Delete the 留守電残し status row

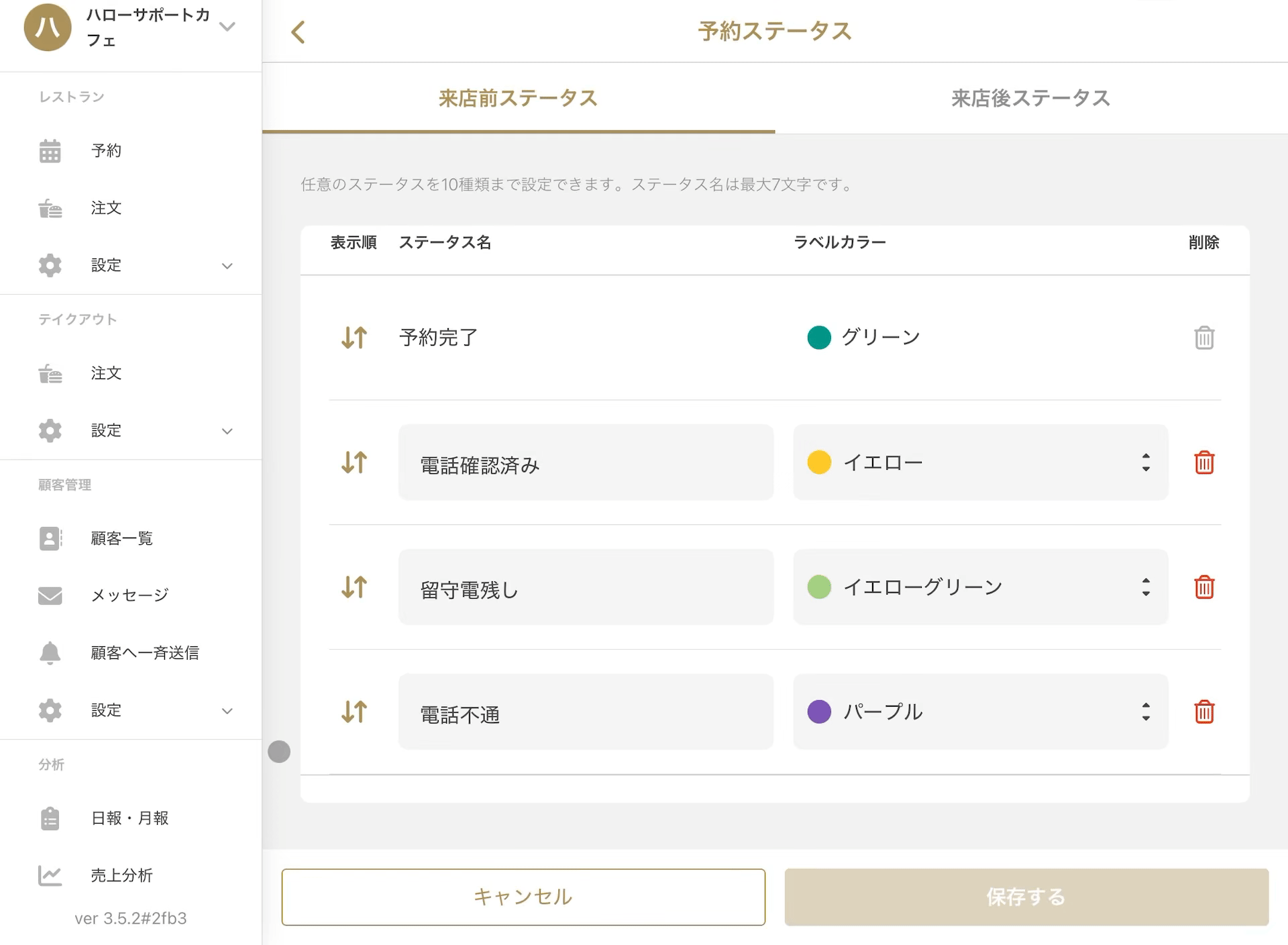(x=1203, y=587)
